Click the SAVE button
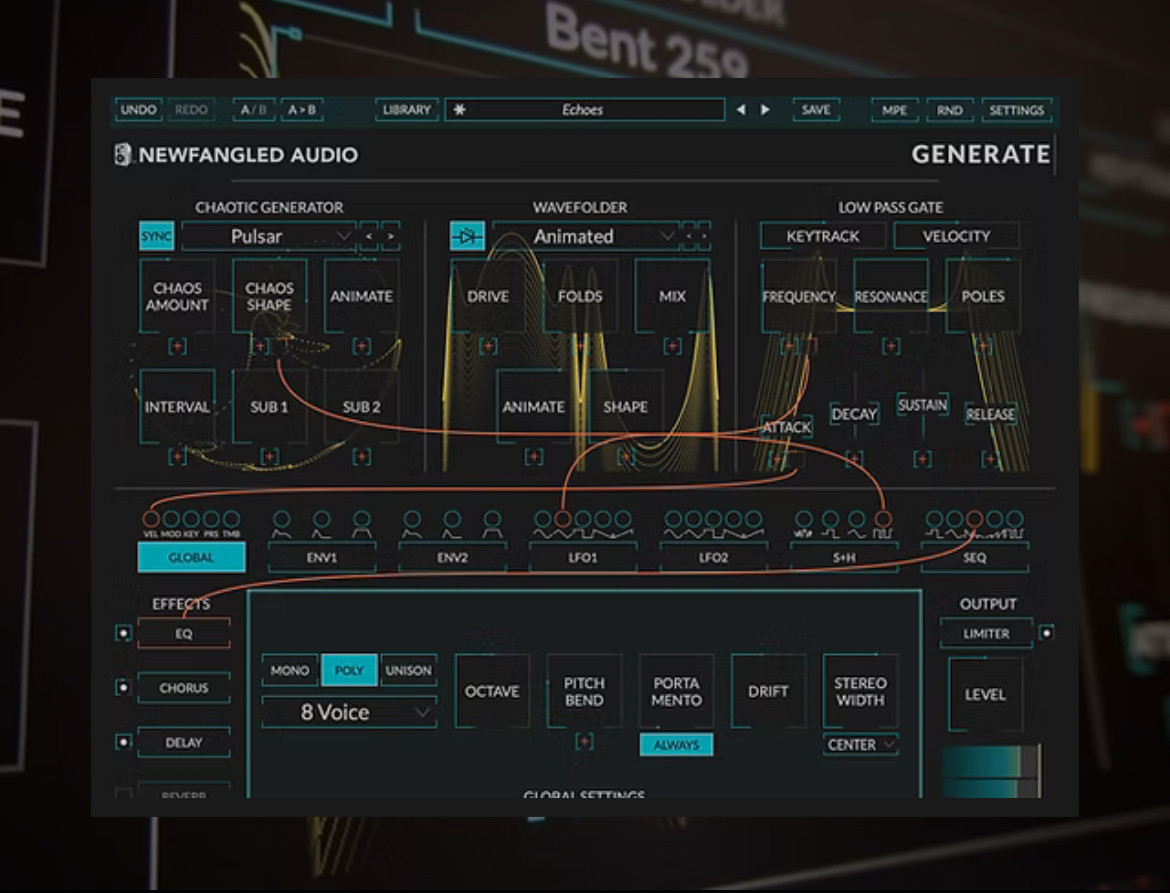 (x=816, y=110)
